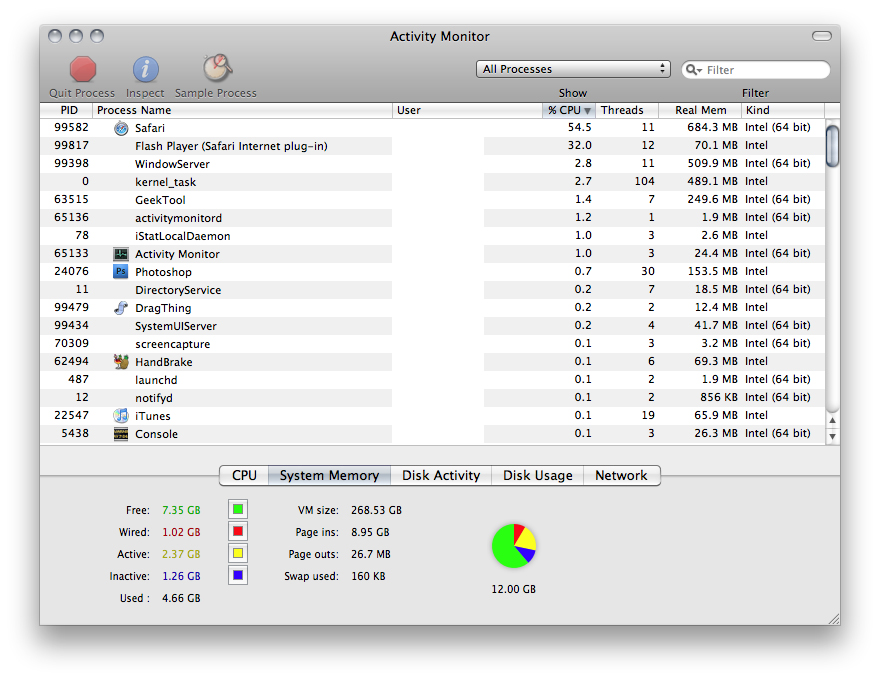The width and height of the screenshot is (880, 680).
Task: Select the activitymonitord process row
Action: coord(432,218)
